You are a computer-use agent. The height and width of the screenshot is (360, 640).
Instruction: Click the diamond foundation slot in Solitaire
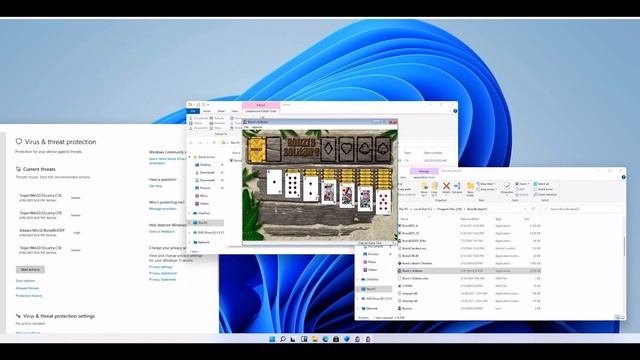coord(328,149)
